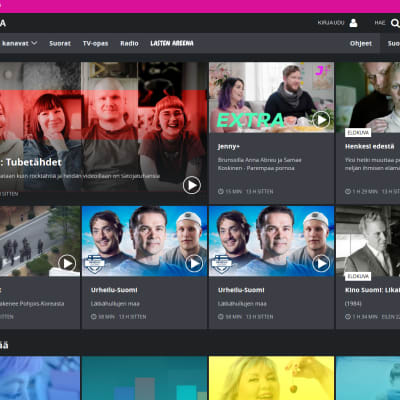The image size is (400, 400).
Task: Open search with the magnifier icon
Action: (395, 23)
